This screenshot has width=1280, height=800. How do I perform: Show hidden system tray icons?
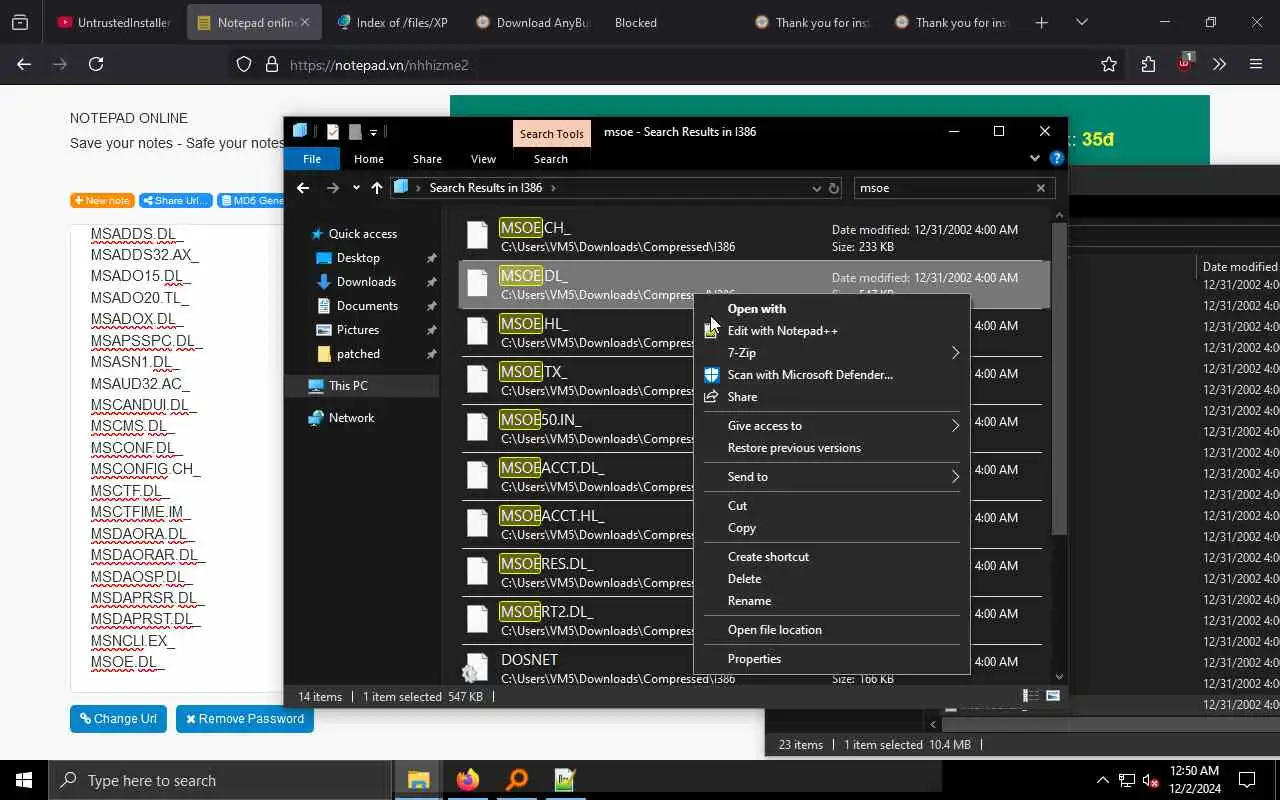[1103, 781]
